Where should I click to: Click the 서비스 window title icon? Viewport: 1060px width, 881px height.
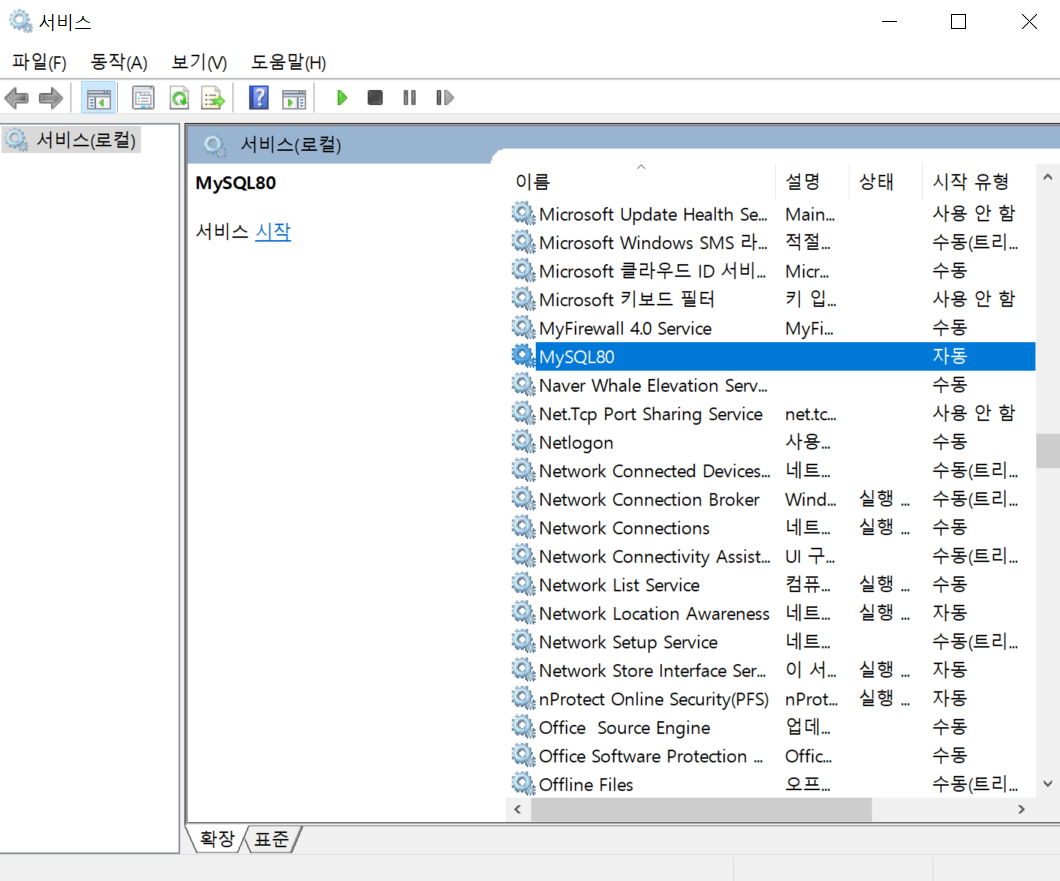coord(20,22)
